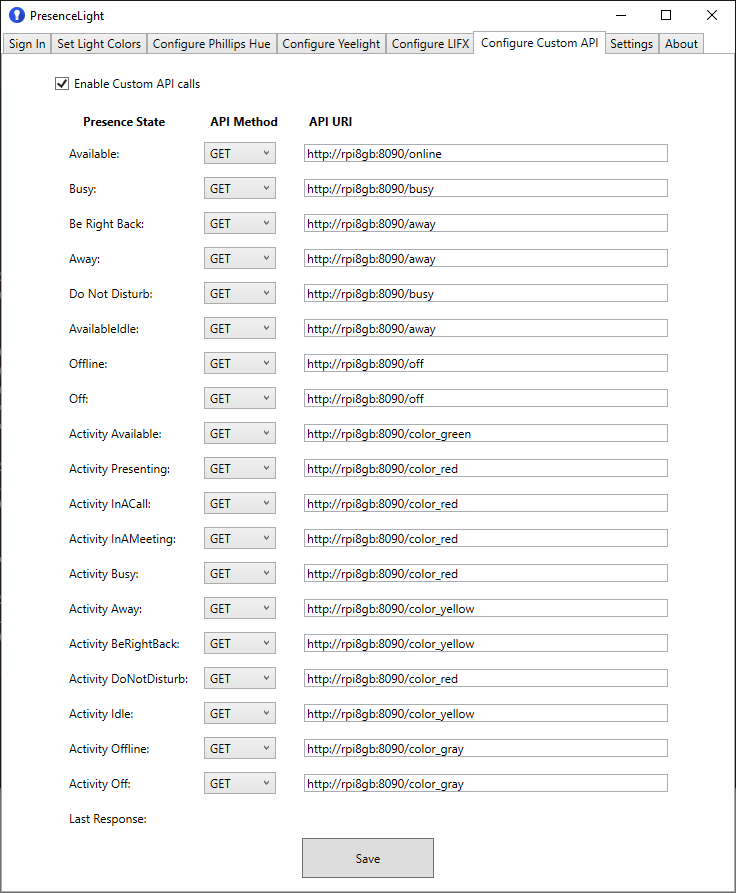
Task: Open the Activity Presenting method dropdown
Action: point(240,468)
